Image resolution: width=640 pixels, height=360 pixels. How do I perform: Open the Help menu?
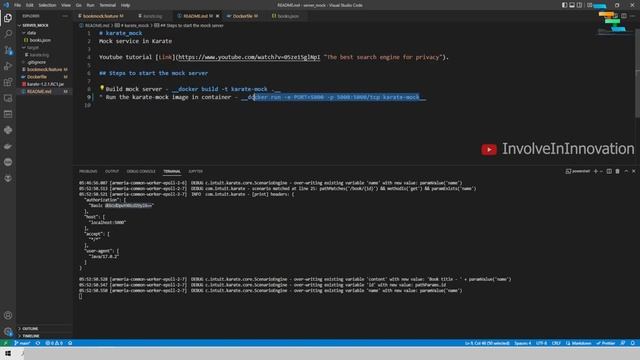tap(125, 5)
